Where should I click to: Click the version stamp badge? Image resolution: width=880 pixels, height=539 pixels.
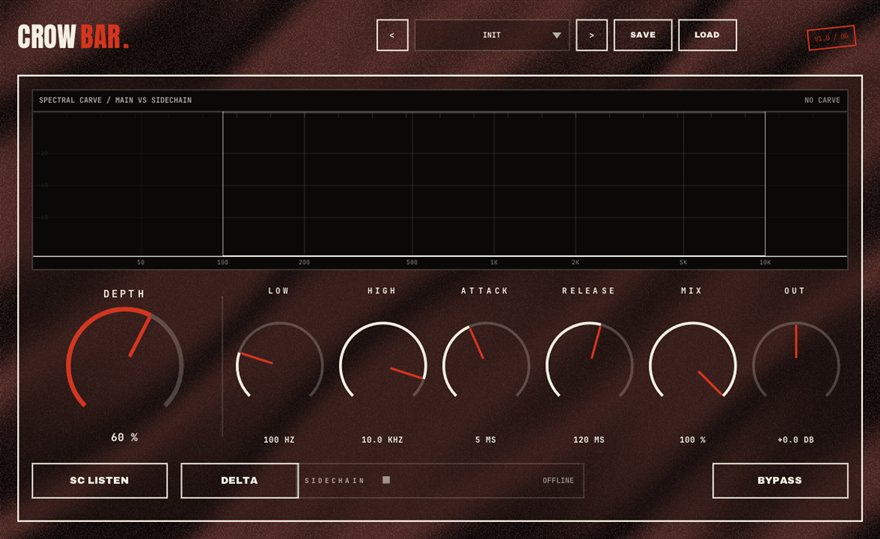click(x=831, y=38)
